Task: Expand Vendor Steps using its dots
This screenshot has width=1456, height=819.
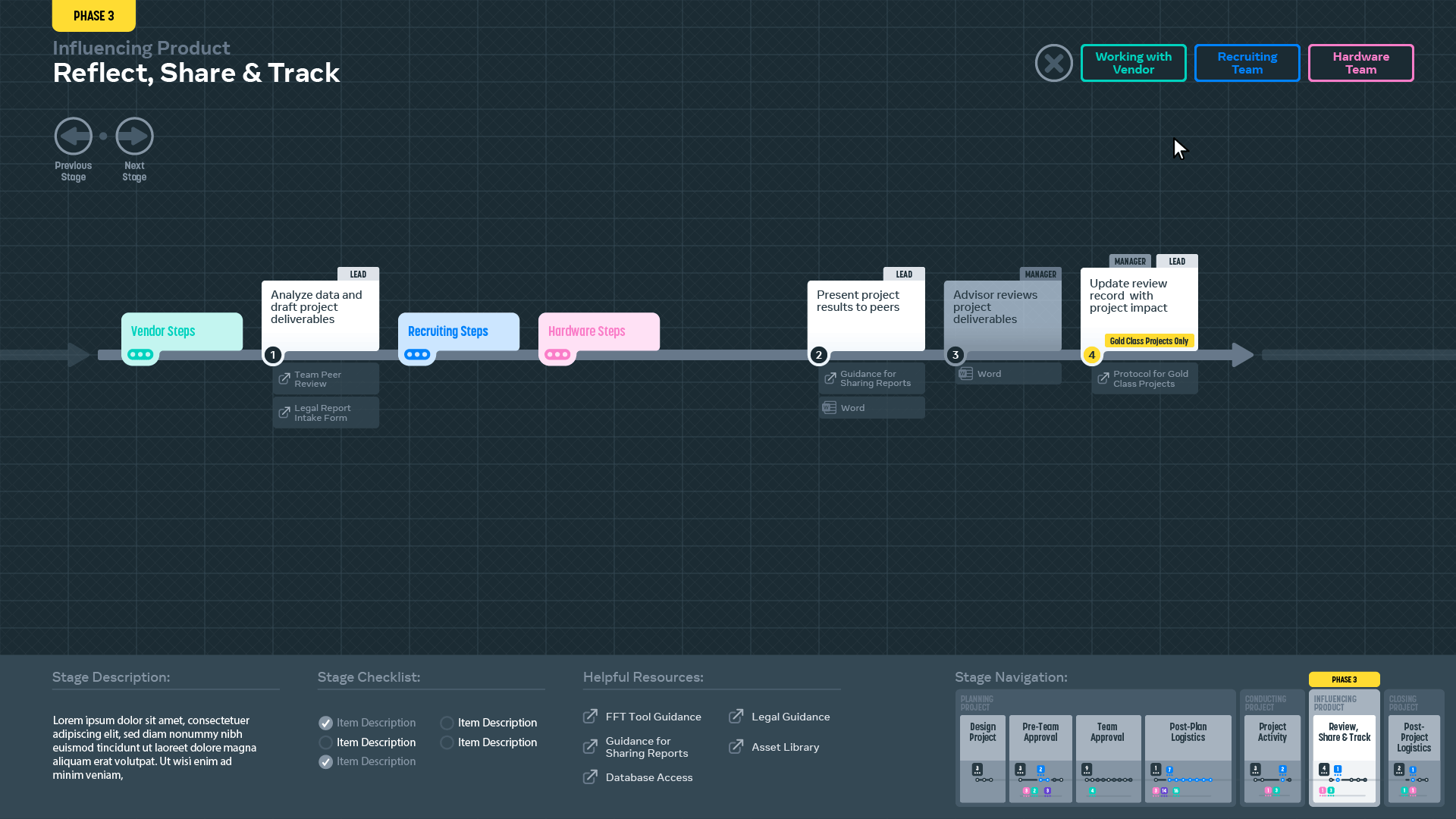Action: point(140,355)
